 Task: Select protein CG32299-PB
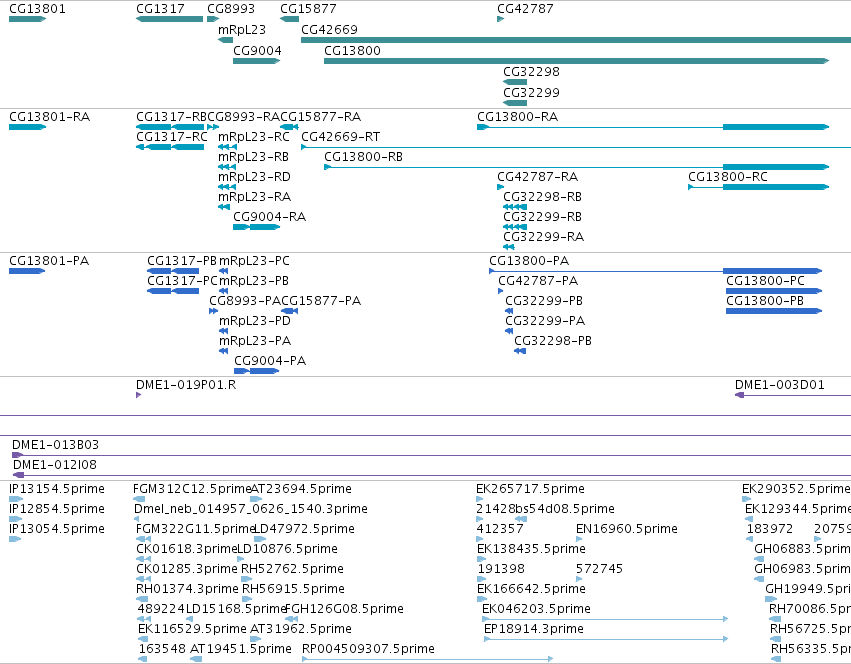[544, 301]
